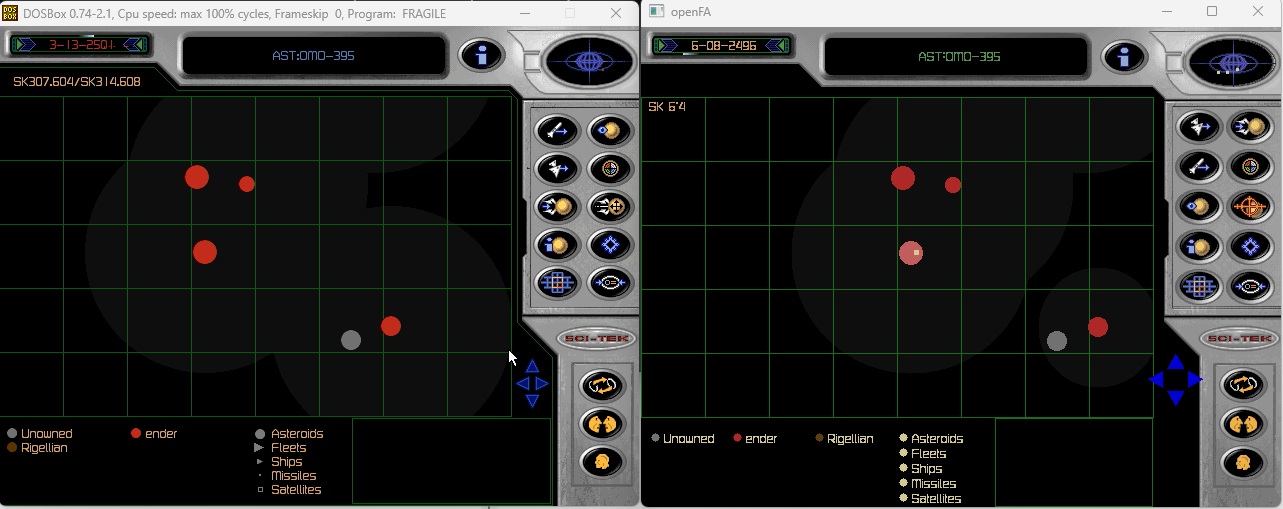The image size is (1283, 509).
Task: Toggle Satellites legend entry in openFA
Action: pos(930,498)
